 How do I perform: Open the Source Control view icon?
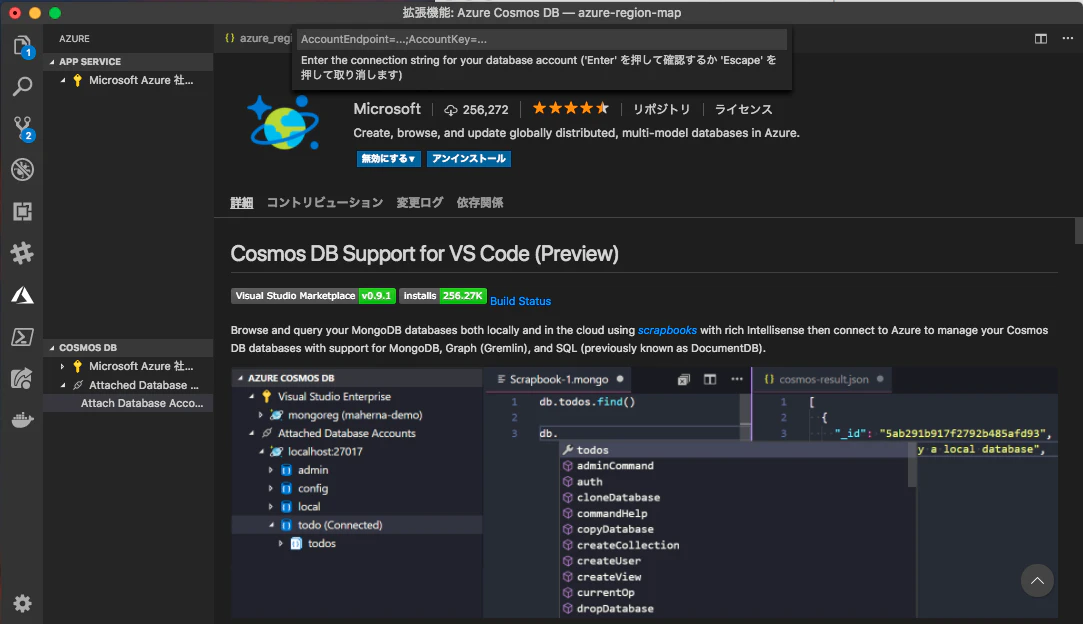(22, 129)
